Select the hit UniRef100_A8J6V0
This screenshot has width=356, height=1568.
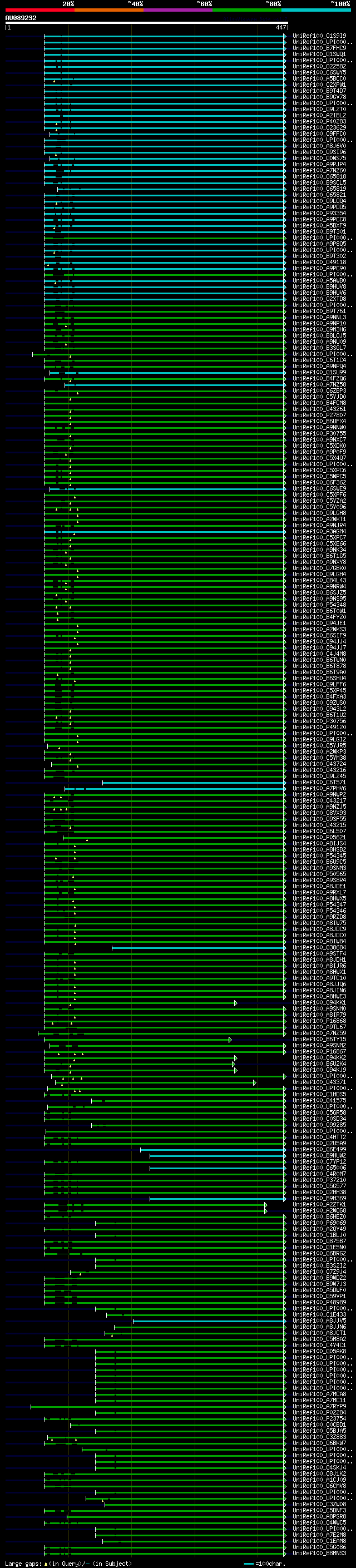[x=319, y=146]
